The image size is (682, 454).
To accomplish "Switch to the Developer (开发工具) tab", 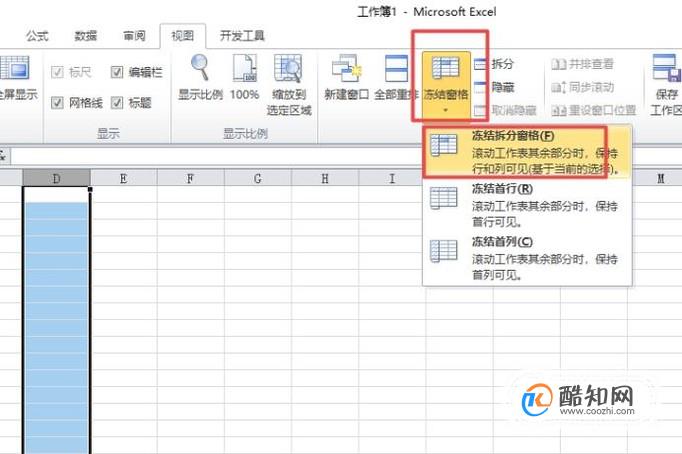I will 242,36.
